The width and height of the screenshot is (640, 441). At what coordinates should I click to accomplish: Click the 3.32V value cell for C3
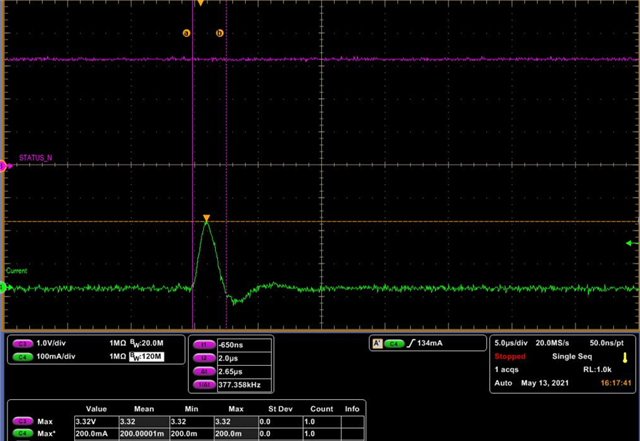pos(96,421)
